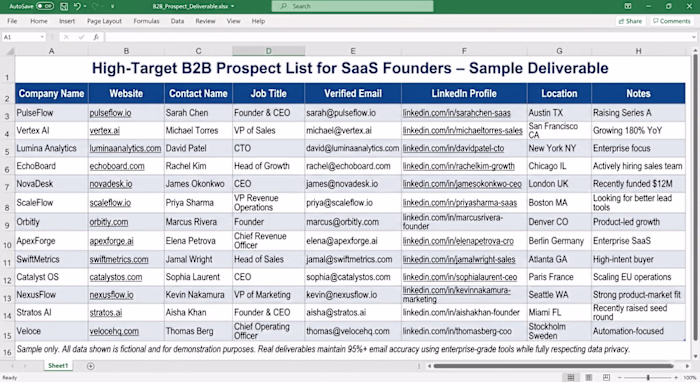Follow linkedin.com/in/jamesokonkwo-ceo profile link
The image size is (700, 382).
[x=462, y=184]
